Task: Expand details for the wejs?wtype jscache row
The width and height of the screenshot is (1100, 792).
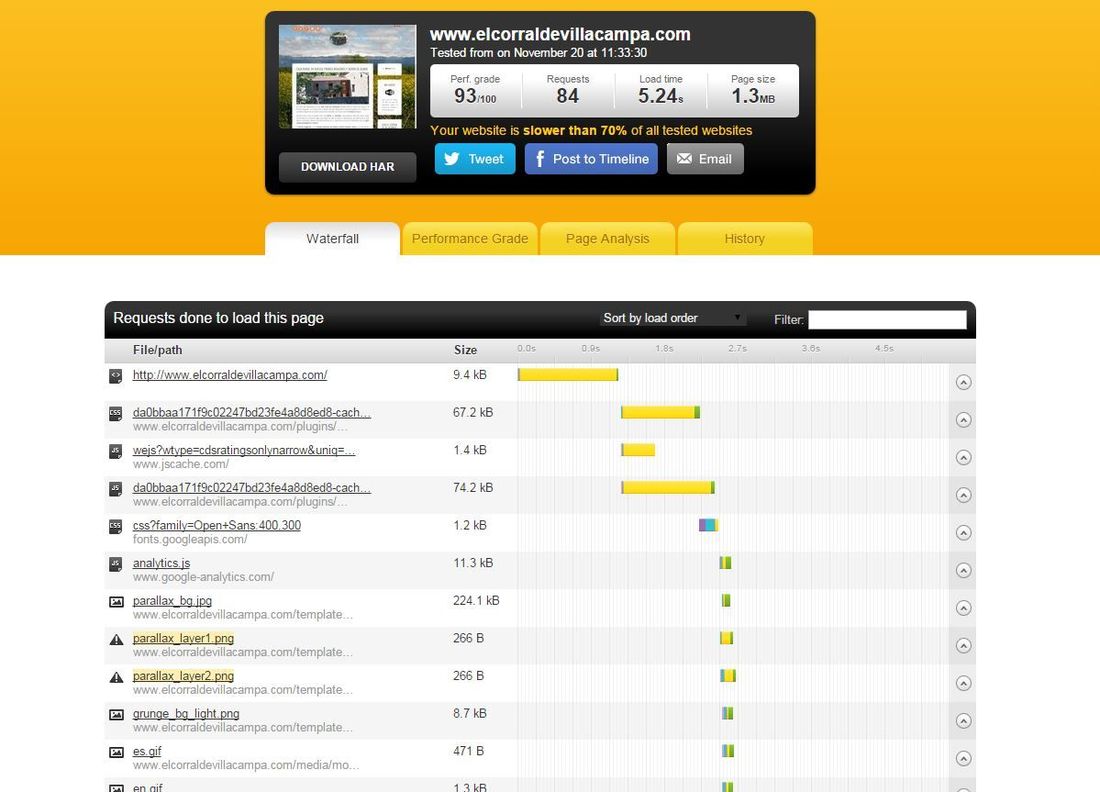Action: click(x=963, y=457)
